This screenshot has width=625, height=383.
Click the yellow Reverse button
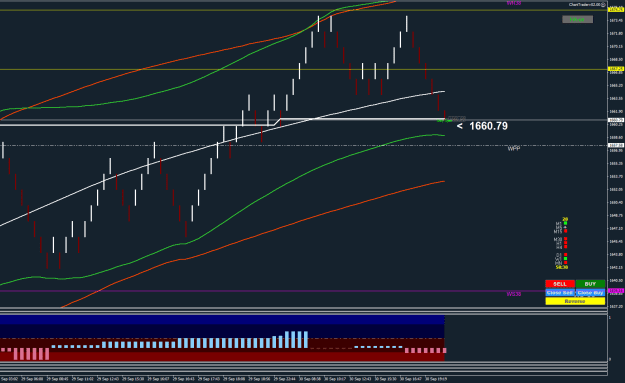click(x=575, y=301)
